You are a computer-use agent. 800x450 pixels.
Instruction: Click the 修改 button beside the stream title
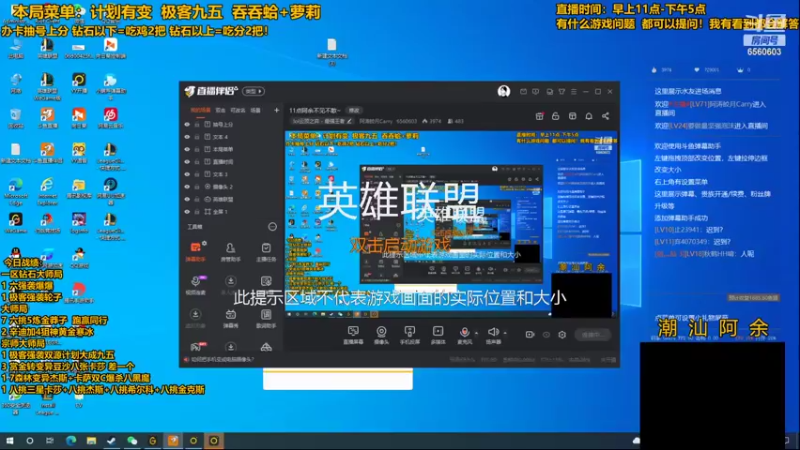click(x=354, y=110)
